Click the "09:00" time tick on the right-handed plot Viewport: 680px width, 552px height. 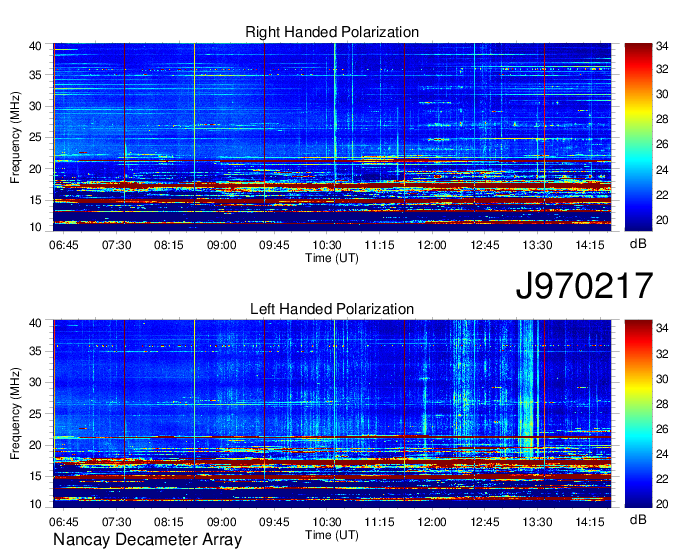click(x=222, y=245)
